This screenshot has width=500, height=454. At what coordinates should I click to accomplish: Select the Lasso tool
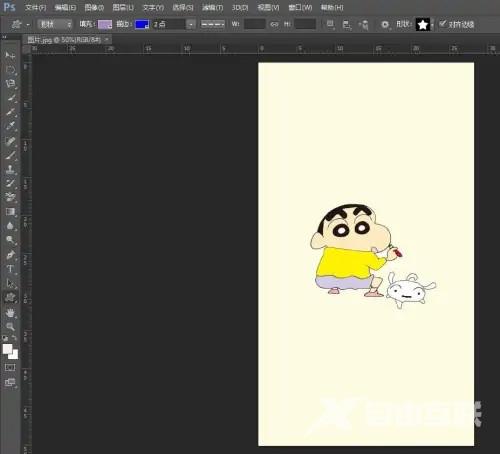coord(10,83)
